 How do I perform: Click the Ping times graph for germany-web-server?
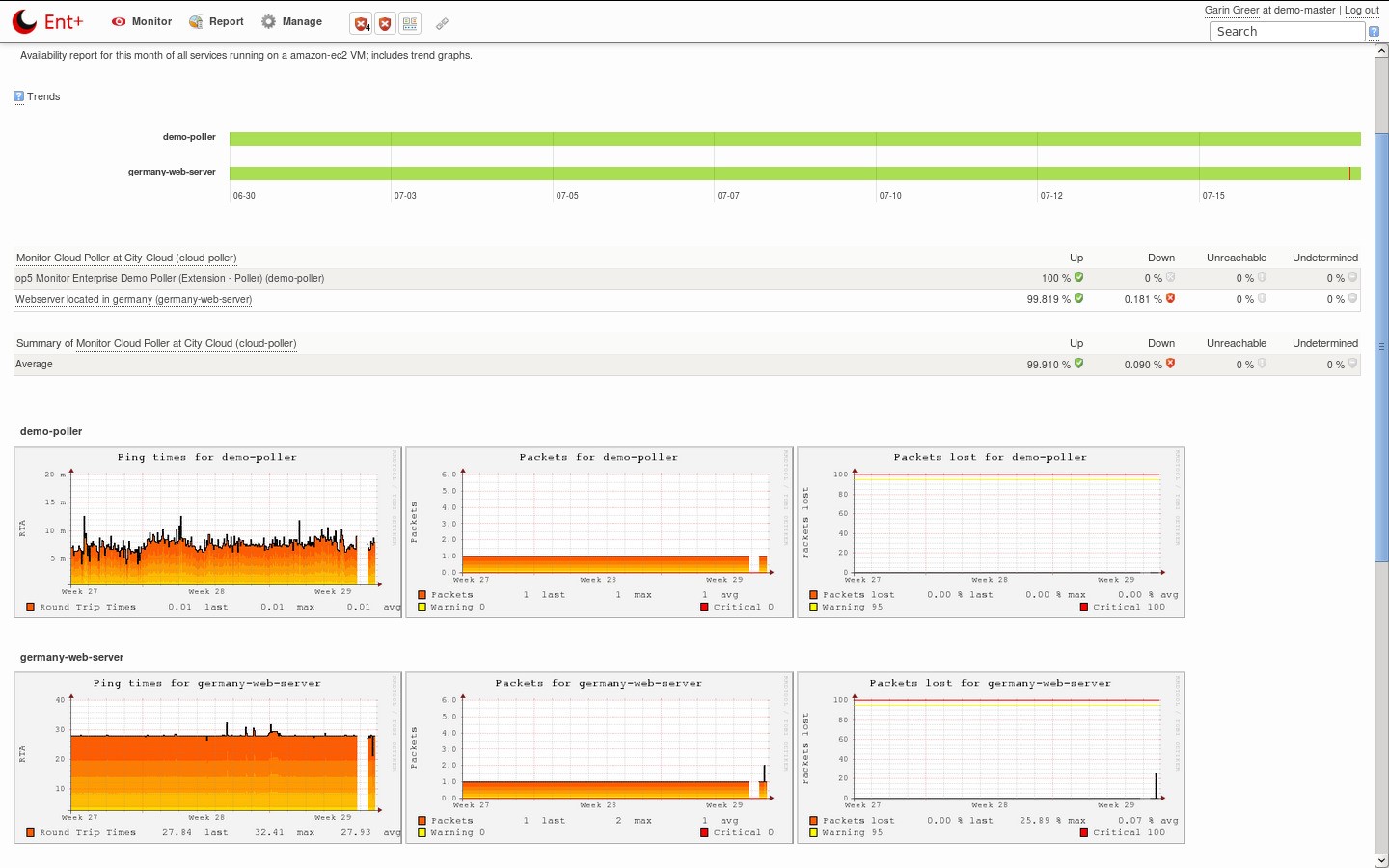point(207,757)
